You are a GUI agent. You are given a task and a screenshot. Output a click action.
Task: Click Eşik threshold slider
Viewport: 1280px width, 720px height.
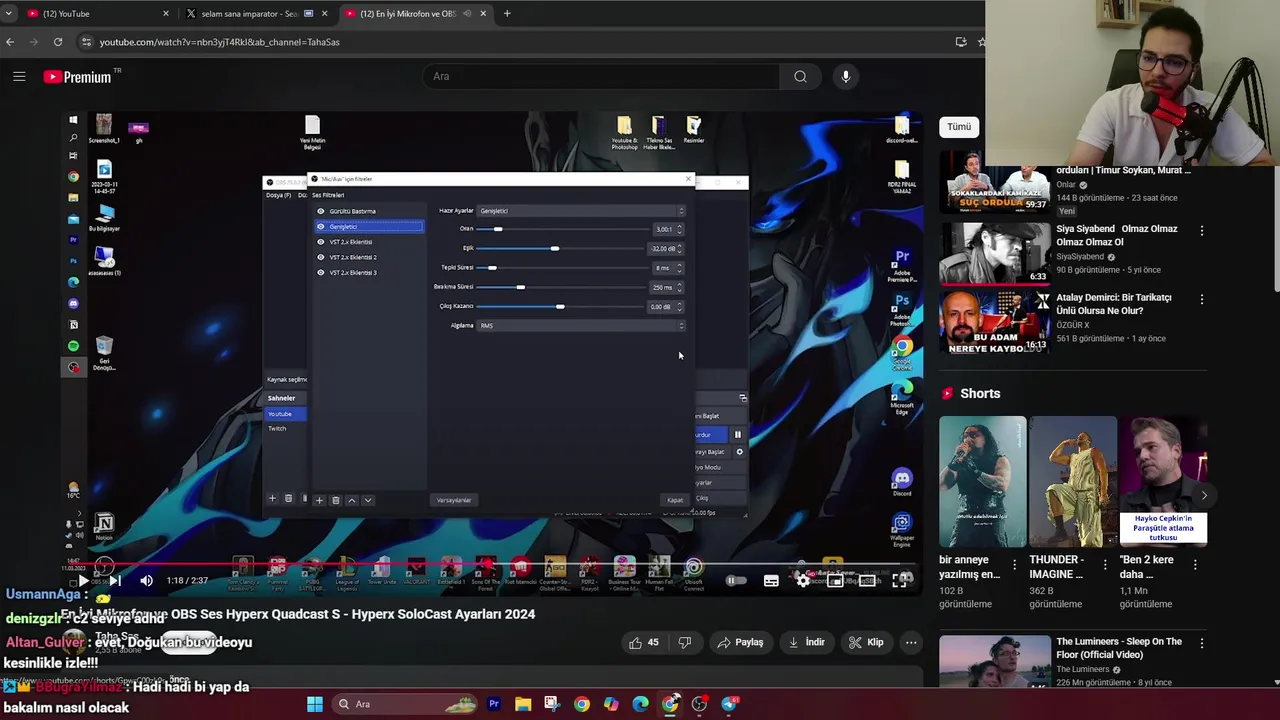[x=562, y=248]
